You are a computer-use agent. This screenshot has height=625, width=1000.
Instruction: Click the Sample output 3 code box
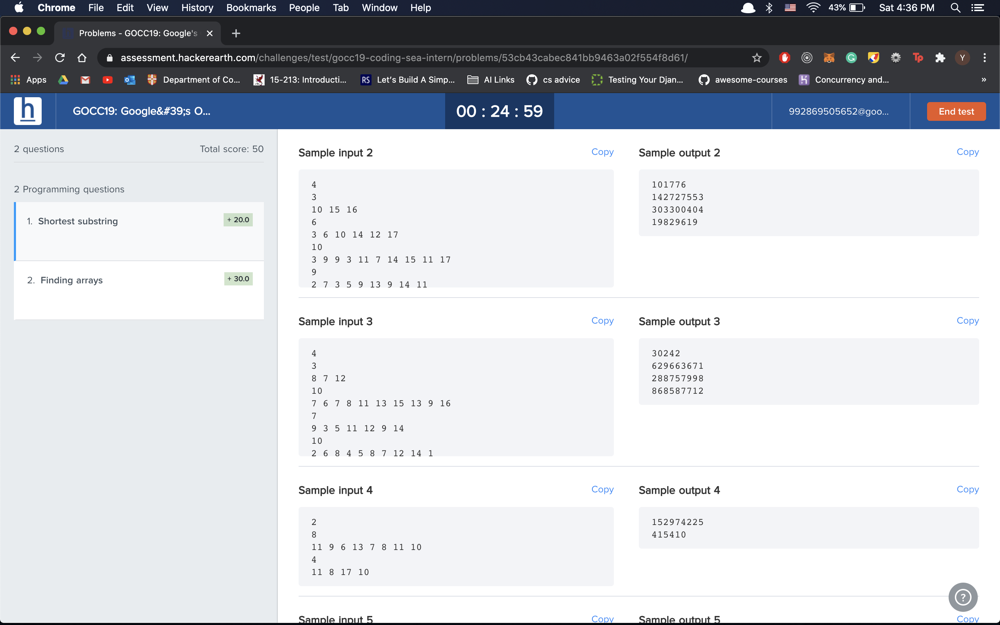(x=809, y=371)
